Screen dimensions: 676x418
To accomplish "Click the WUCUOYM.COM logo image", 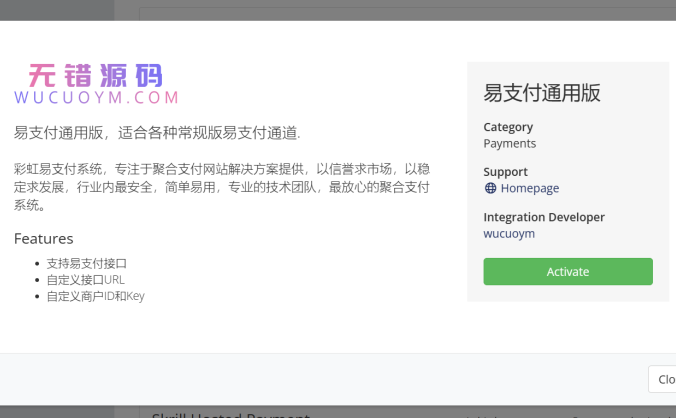I will pyautogui.click(x=97, y=84).
